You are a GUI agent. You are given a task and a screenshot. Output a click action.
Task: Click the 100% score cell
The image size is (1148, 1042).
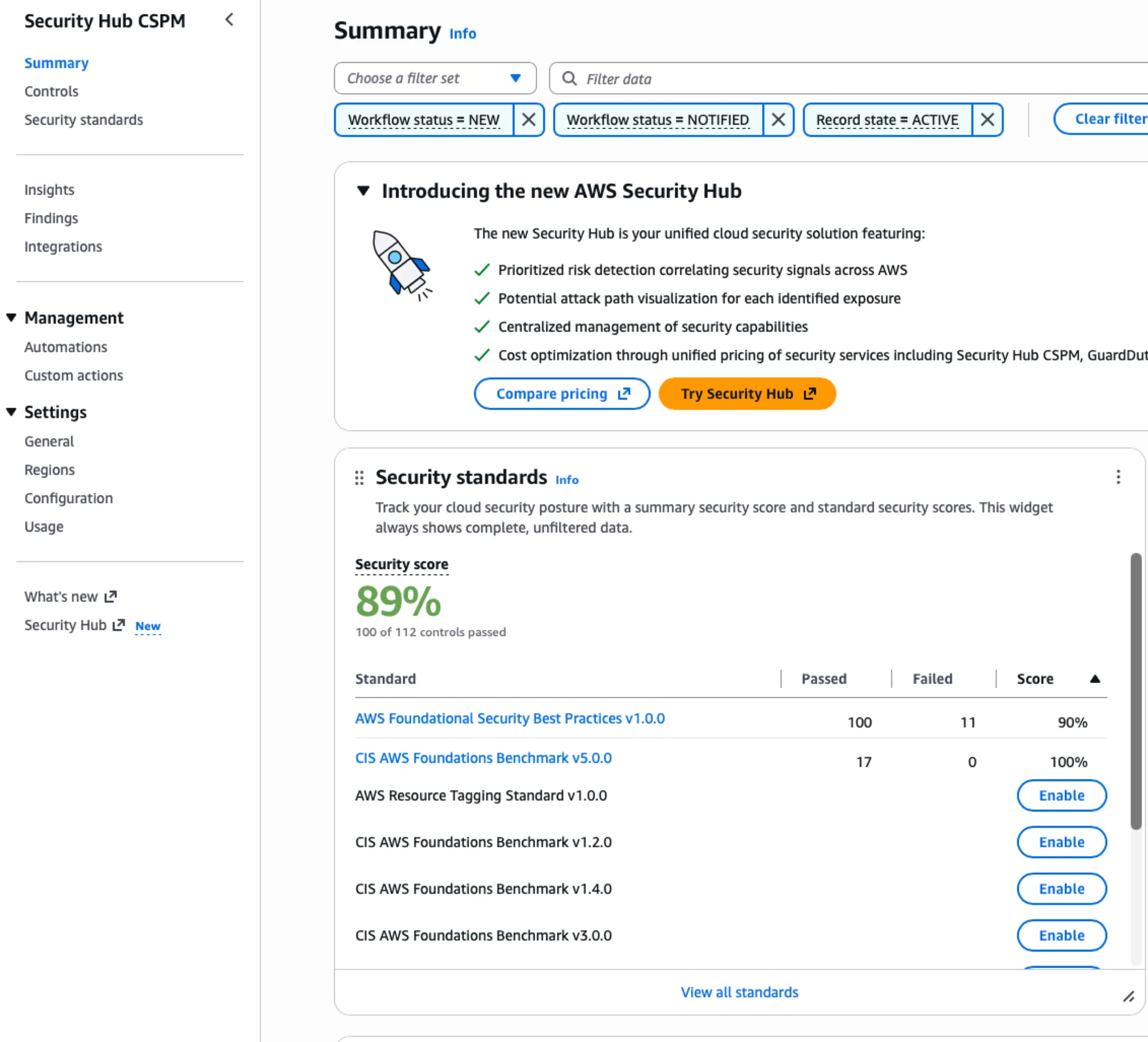pyautogui.click(x=1068, y=762)
